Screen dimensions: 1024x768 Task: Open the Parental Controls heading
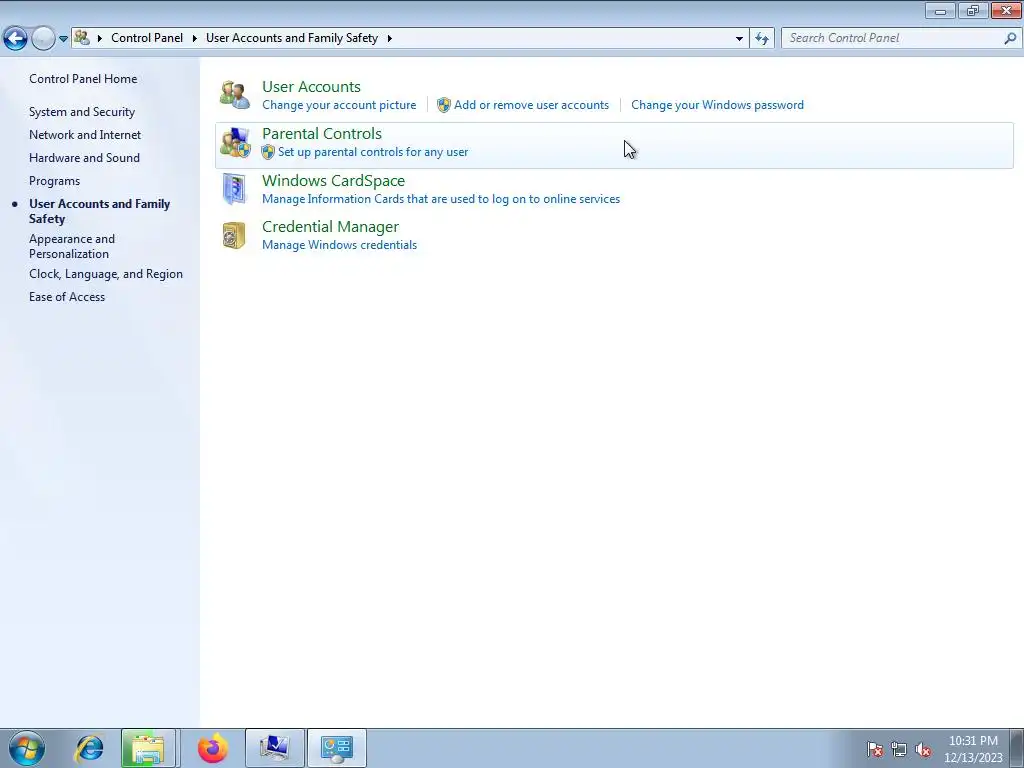(322, 133)
